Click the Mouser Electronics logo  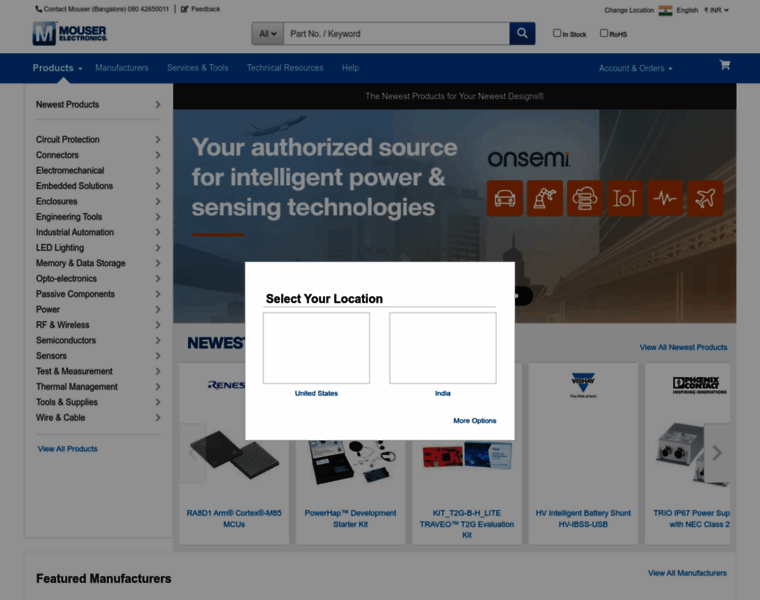click(70, 33)
